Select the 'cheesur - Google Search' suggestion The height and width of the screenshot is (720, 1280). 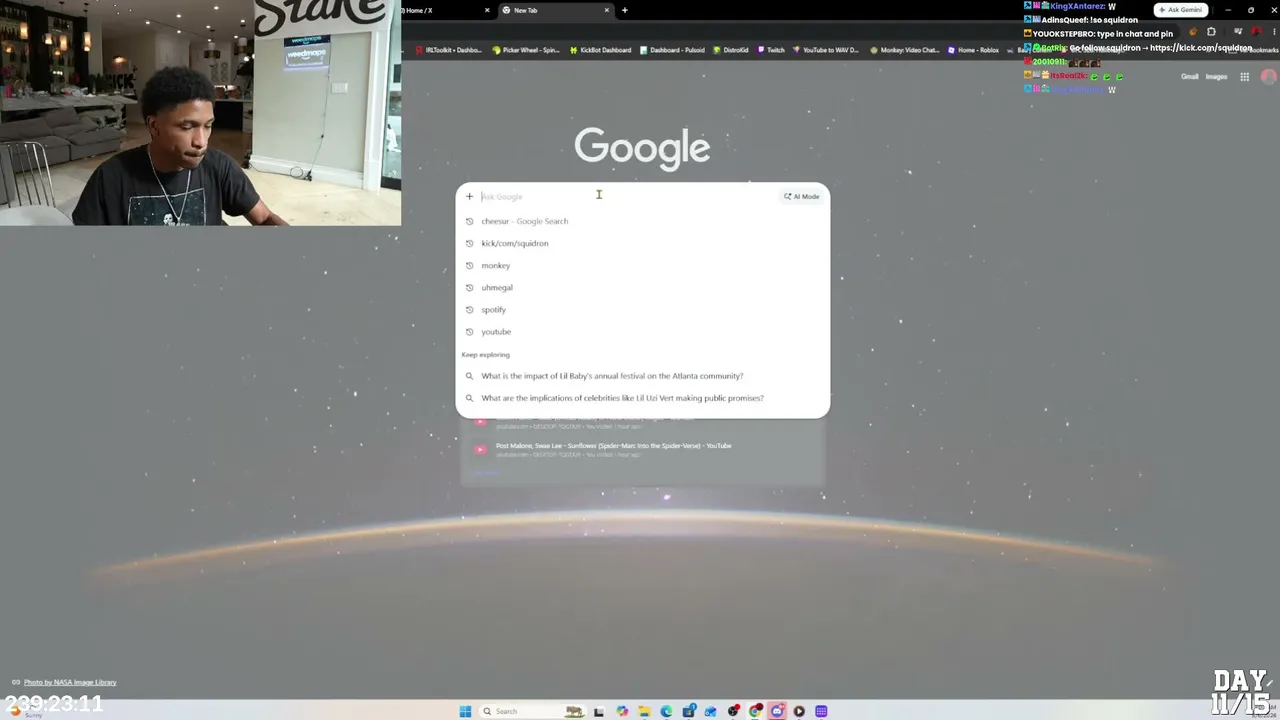click(x=643, y=221)
